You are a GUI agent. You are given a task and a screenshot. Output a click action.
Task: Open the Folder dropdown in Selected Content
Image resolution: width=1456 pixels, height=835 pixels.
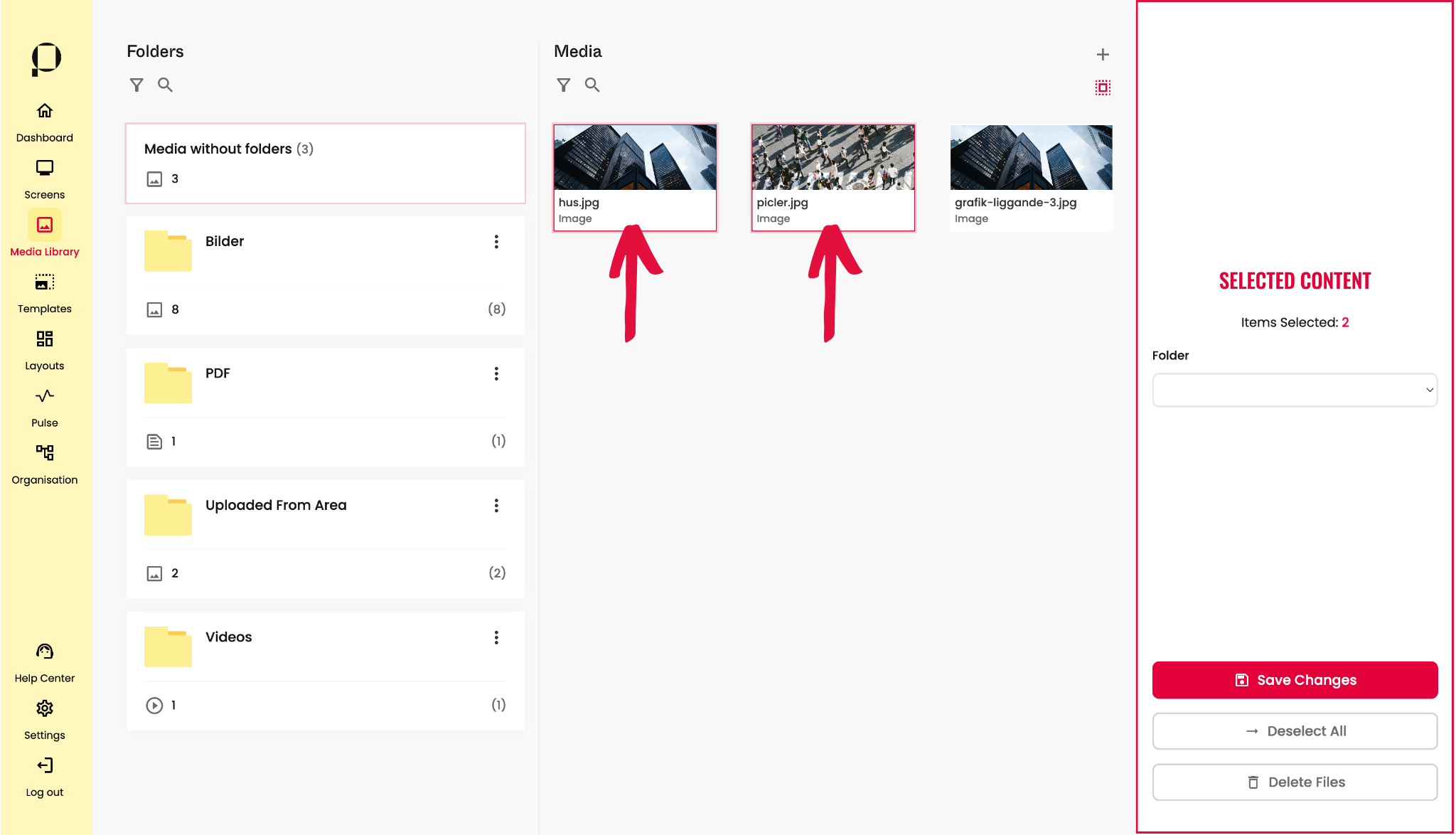(1295, 390)
